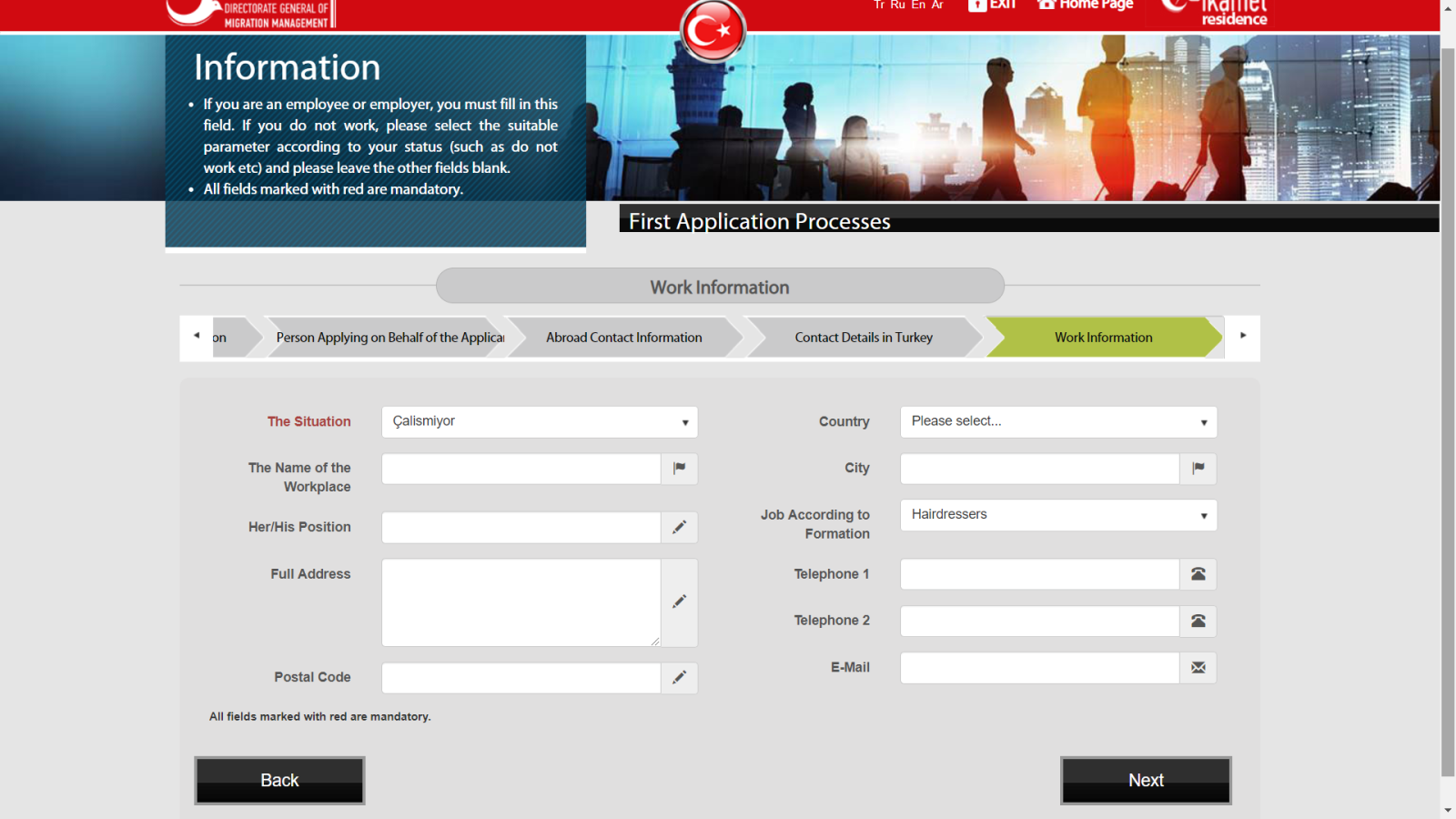Focus the Full Address text area
This screenshot has width=1456, height=819.
[x=521, y=602]
